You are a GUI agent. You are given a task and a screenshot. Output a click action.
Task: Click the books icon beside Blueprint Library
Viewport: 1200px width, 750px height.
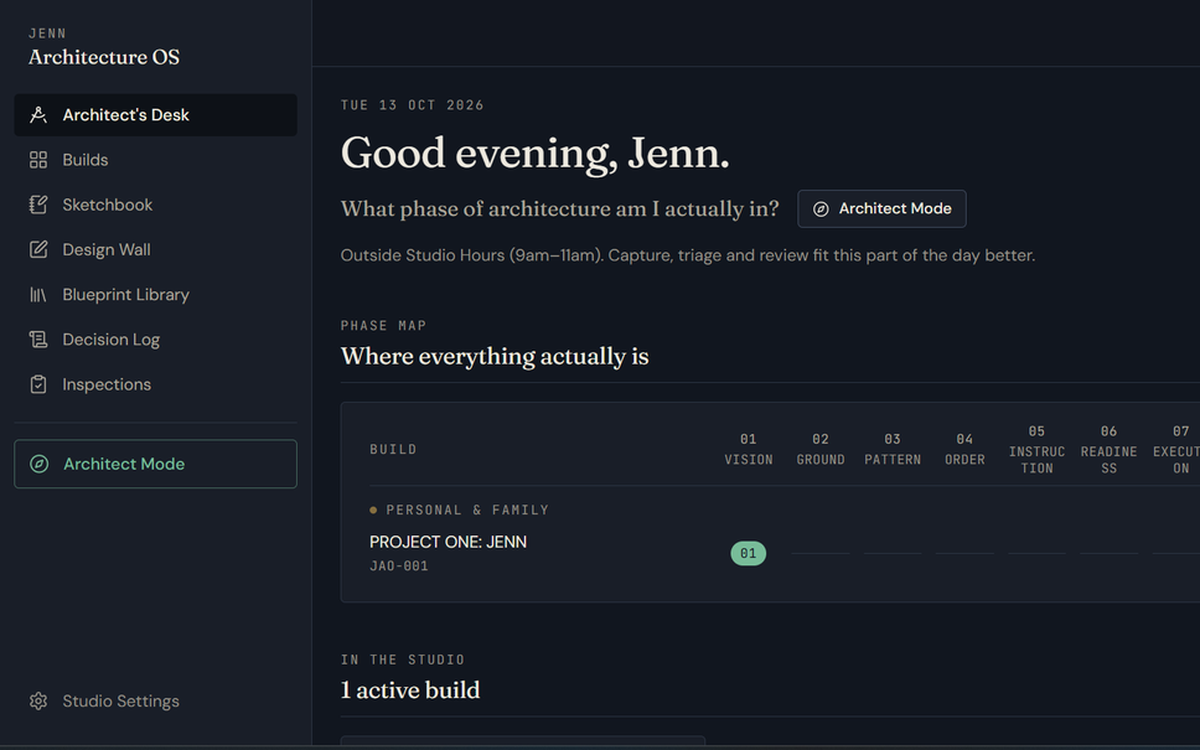(x=38, y=295)
